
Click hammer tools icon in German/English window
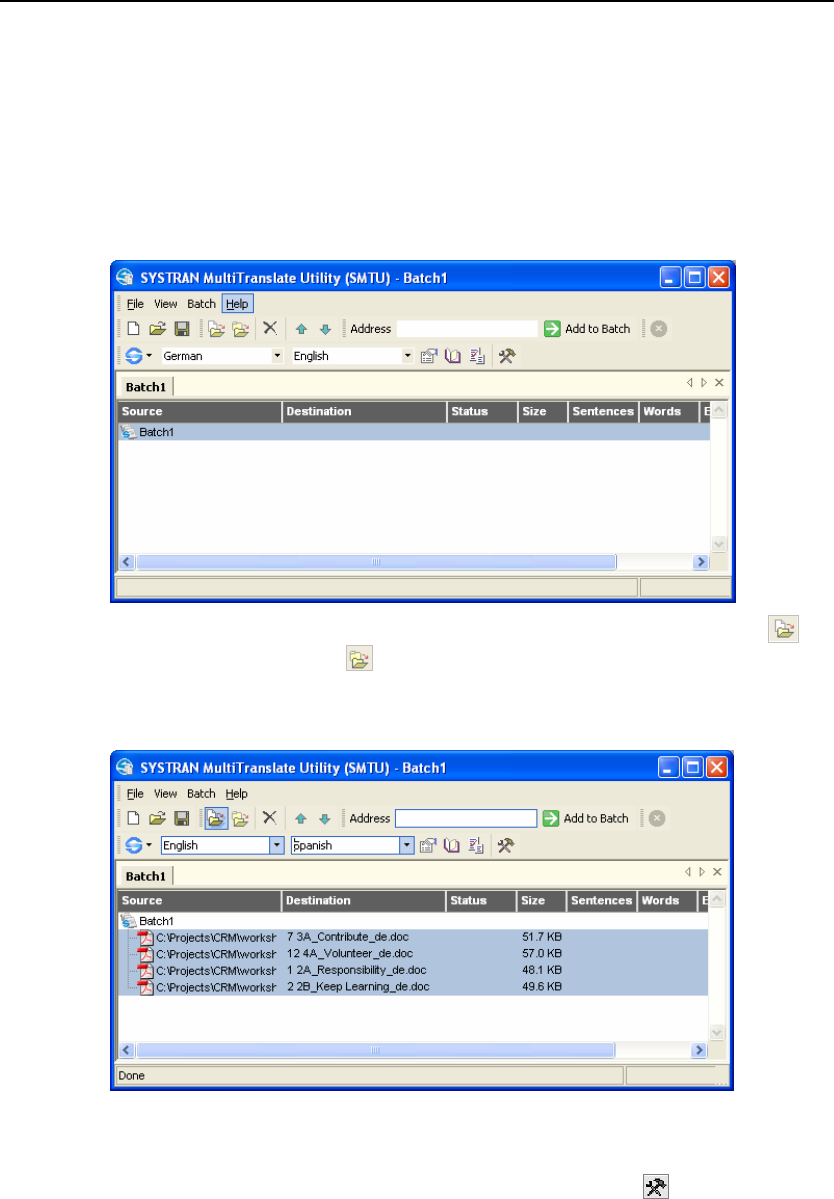[x=507, y=356]
